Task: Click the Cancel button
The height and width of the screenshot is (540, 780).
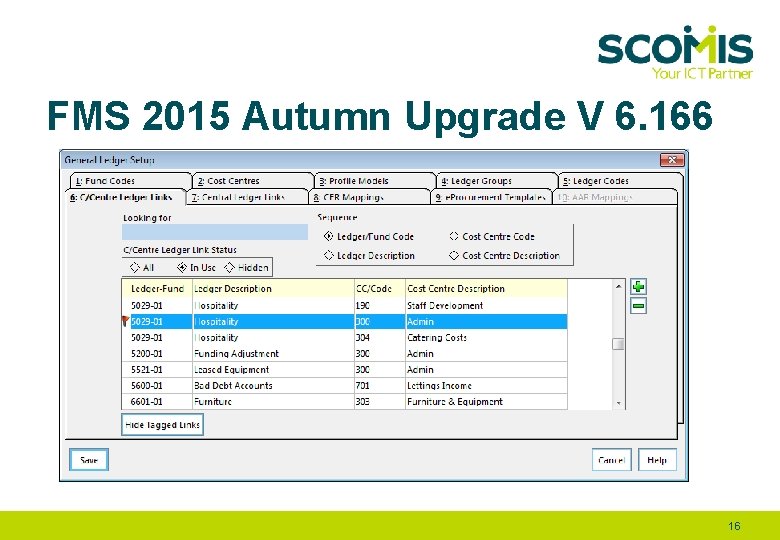Action: point(611,460)
